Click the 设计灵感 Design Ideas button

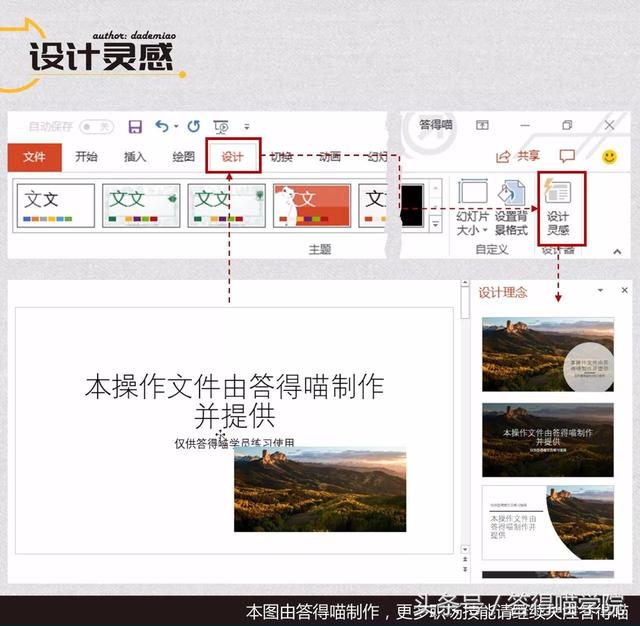558,208
